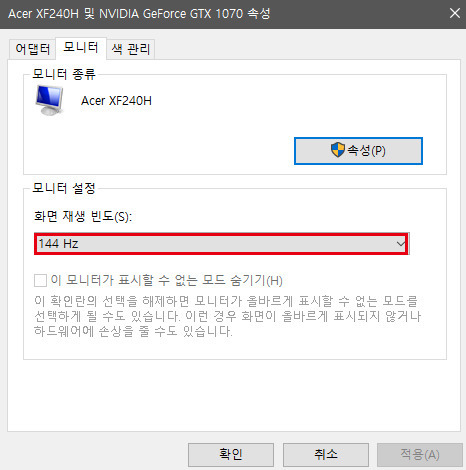This screenshot has width=466, height=470.
Task: Click the 모니터 종류 group heading
Action: coord(64,74)
